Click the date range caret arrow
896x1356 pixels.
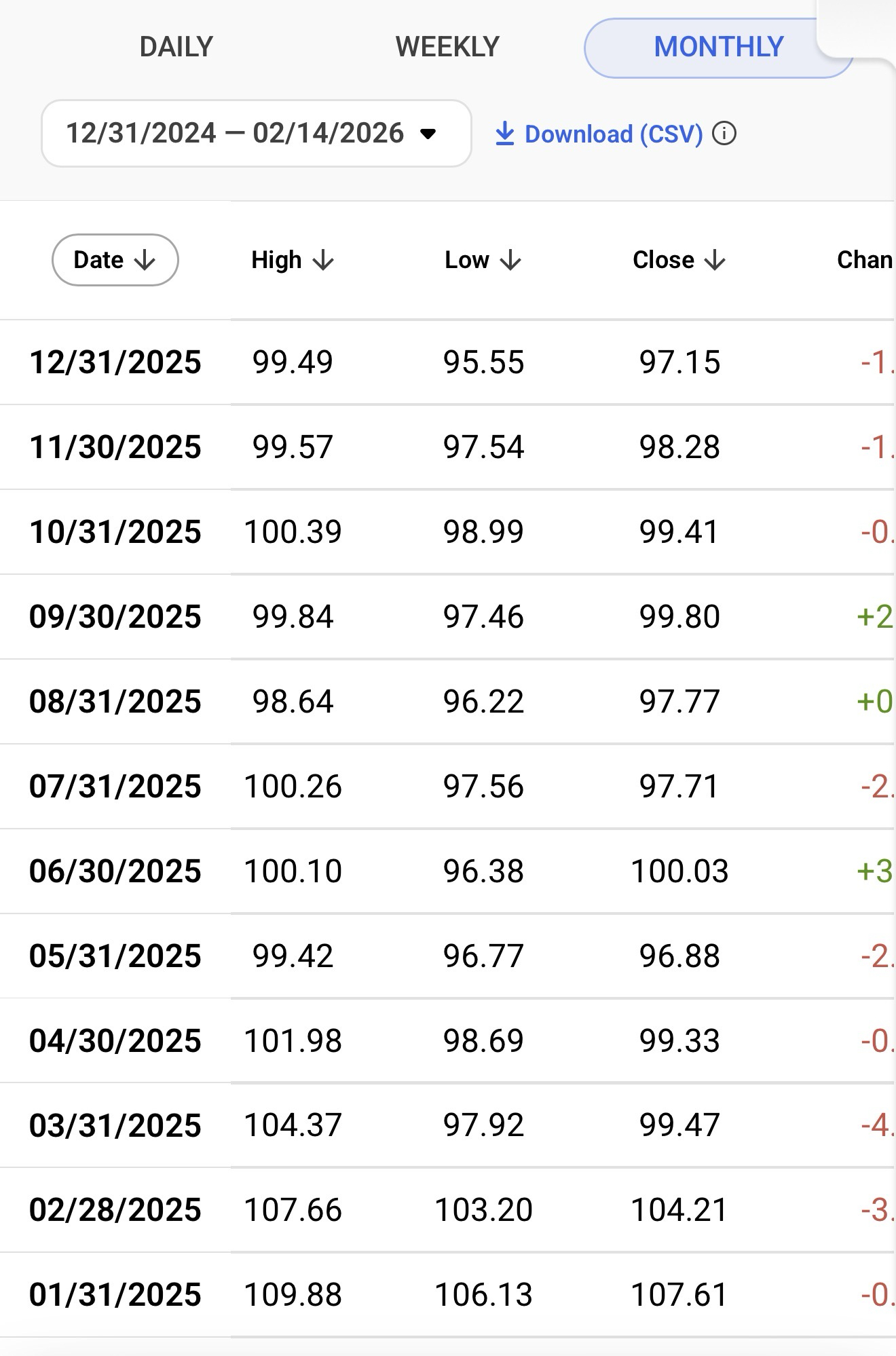pyautogui.click(x=428, y=134)
